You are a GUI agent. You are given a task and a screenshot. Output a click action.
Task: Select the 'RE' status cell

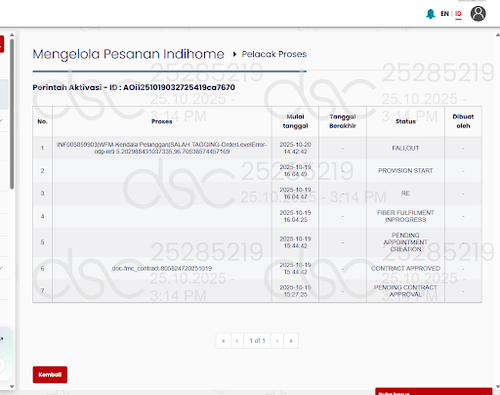406,193
